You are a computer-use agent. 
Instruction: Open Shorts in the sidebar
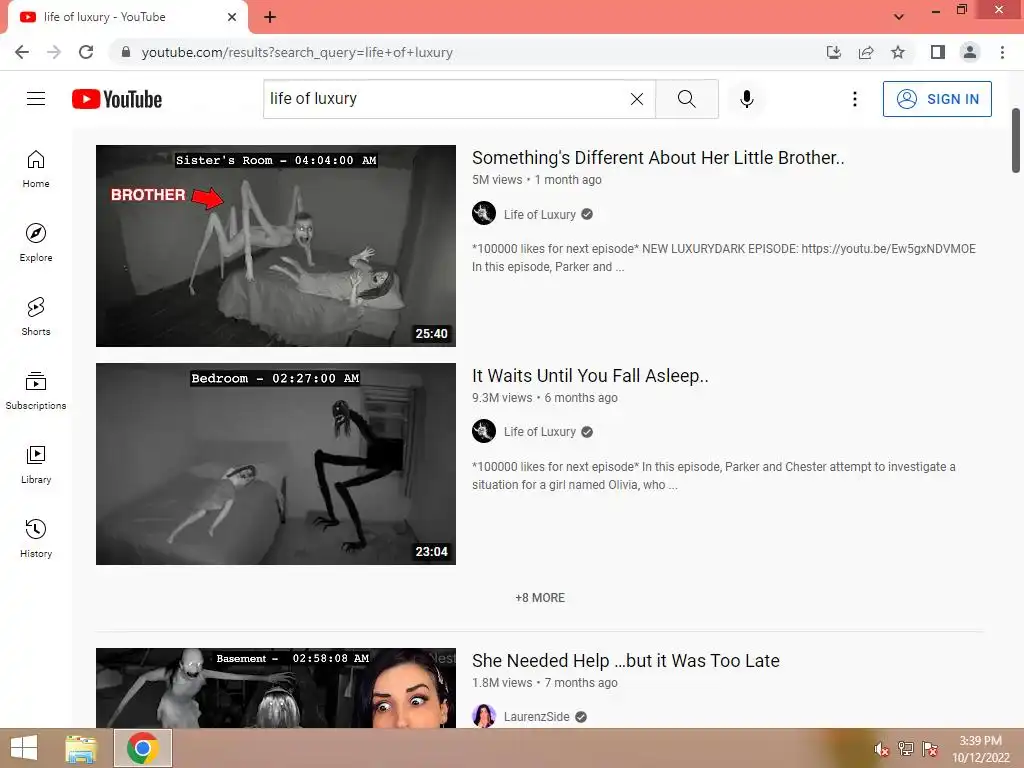[36, 317]
